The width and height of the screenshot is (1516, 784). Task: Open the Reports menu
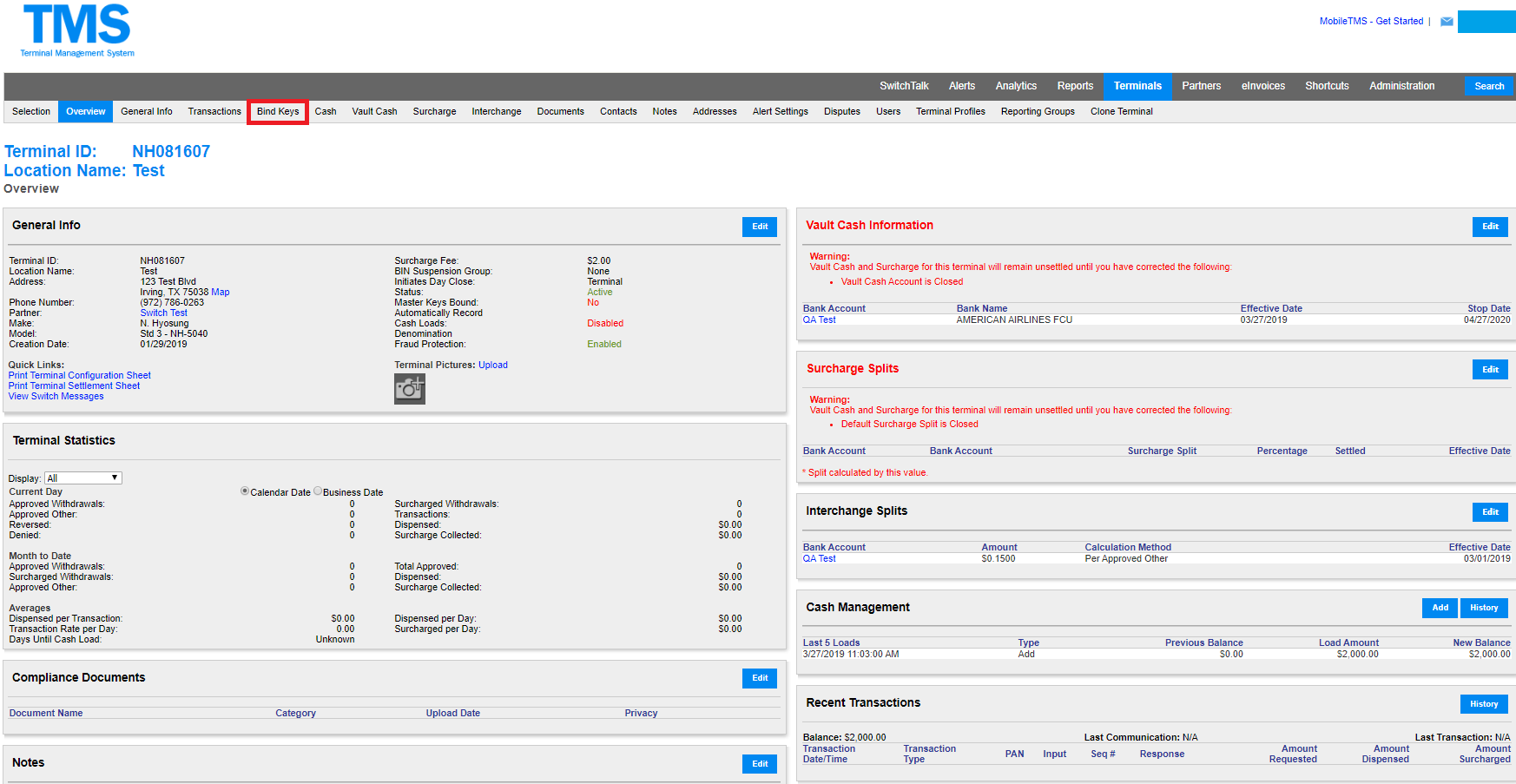click(x=1075, y=86)
